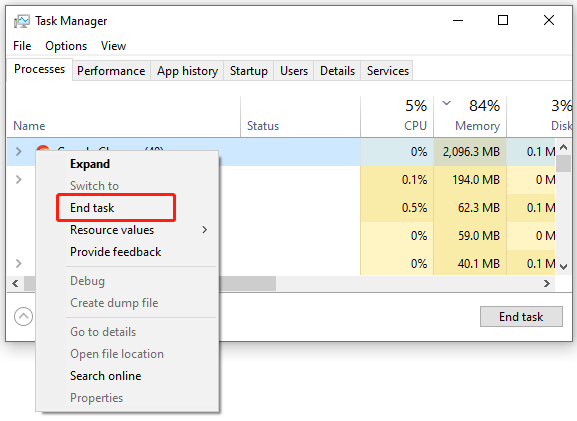This screenshot has width=577, height=421.
Task: Sort by the Name column header
Action: click(124, 117)
